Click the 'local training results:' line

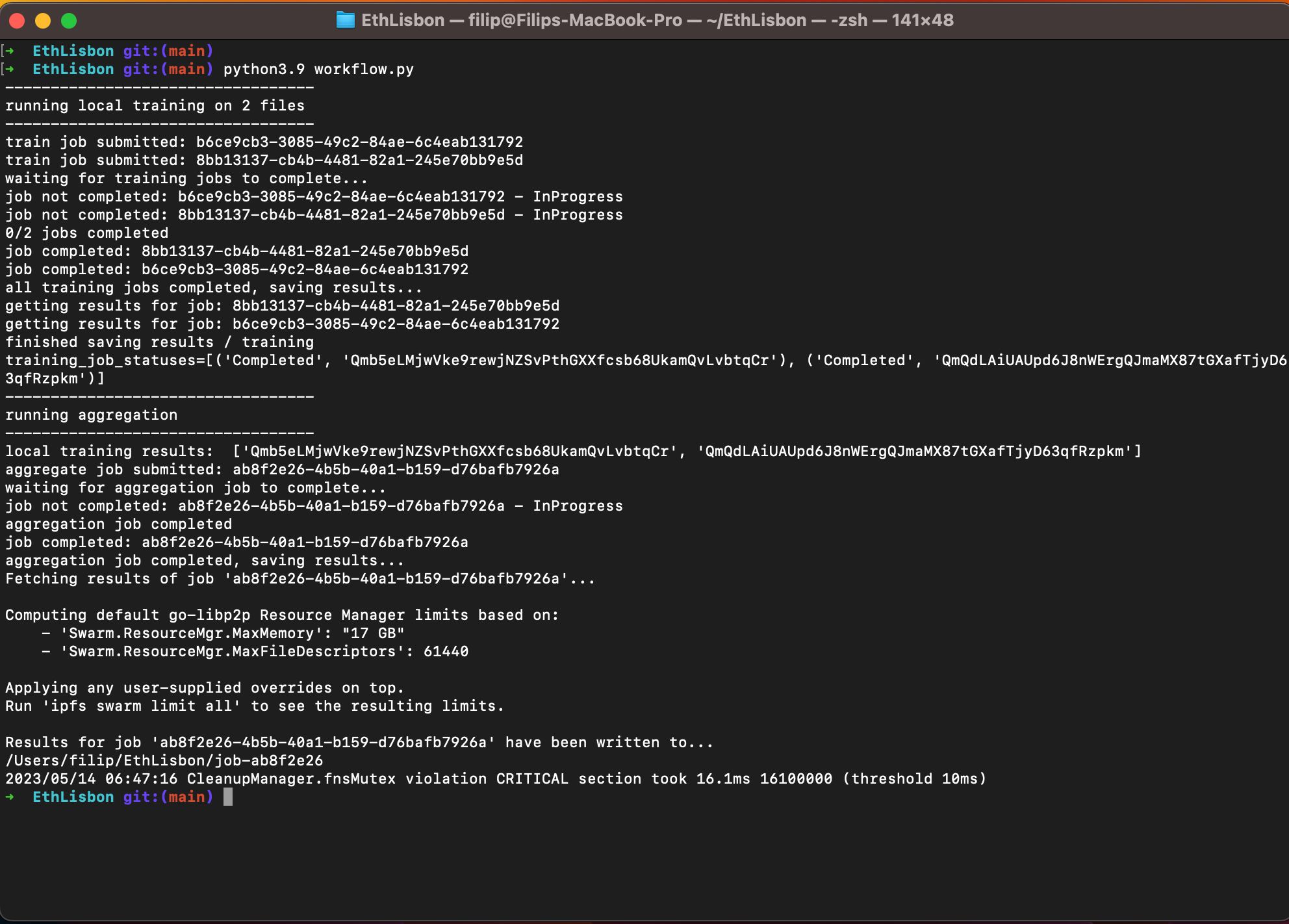pos(573,451)
